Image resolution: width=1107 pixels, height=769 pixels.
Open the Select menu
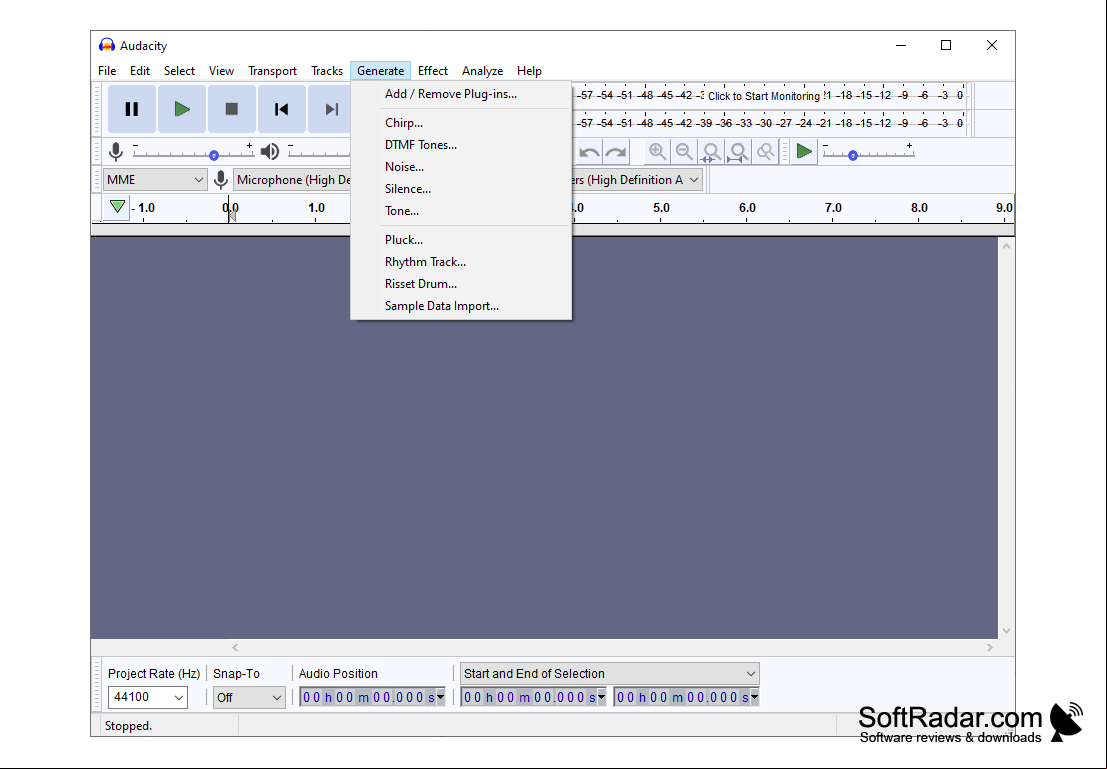179,71
